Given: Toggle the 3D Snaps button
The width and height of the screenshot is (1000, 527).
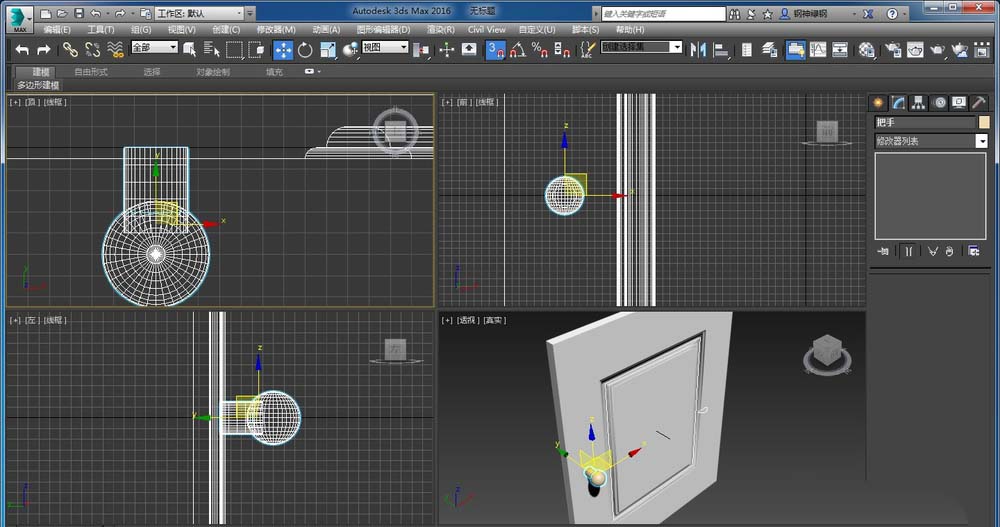Looking at the screenshot, I should point(495,50).
